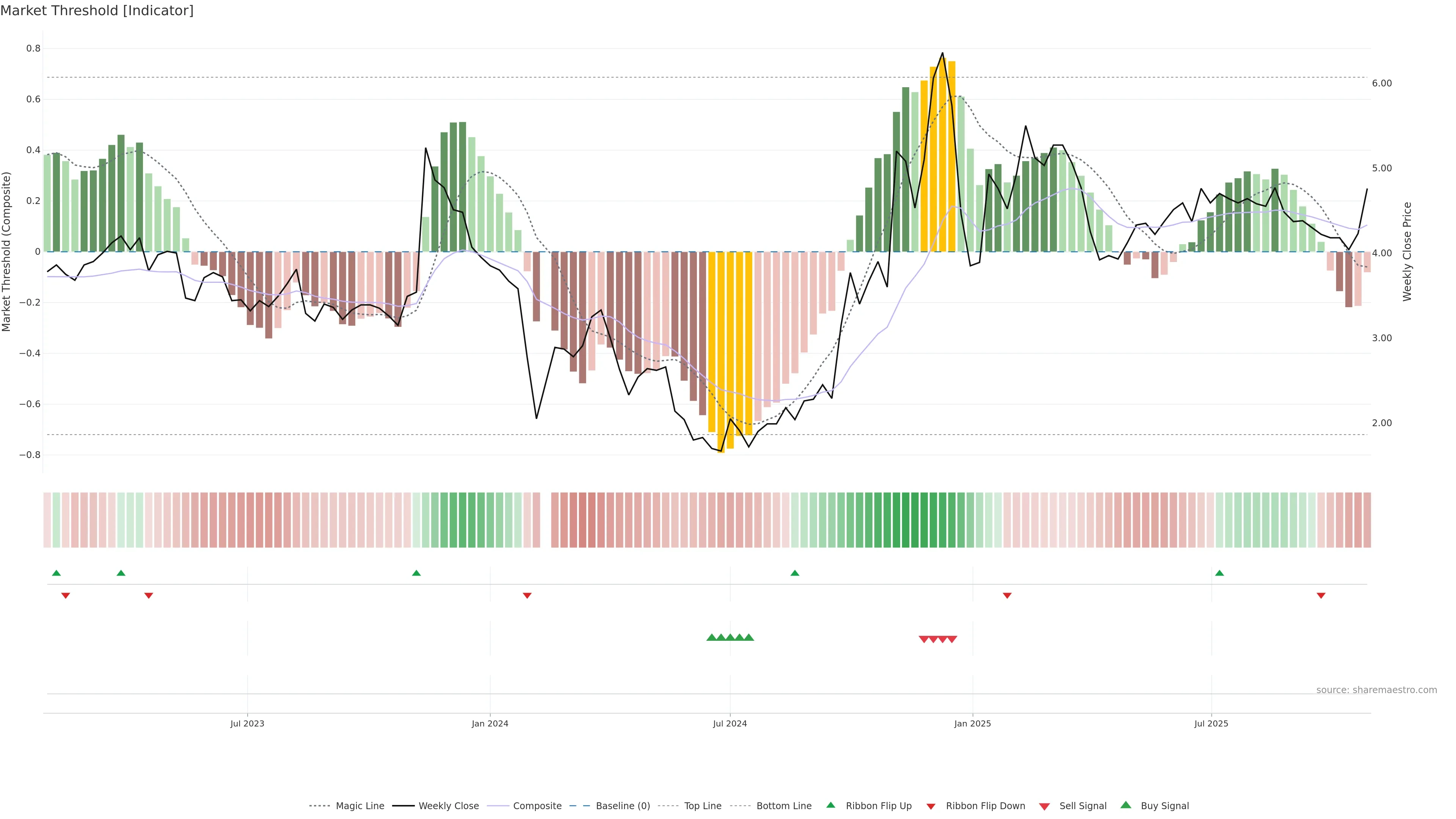Image resolution: width=1456 pixels, height=819 pixels.
Task: Click the Sell Signal legend item
Action: (x=1083, y=806)
